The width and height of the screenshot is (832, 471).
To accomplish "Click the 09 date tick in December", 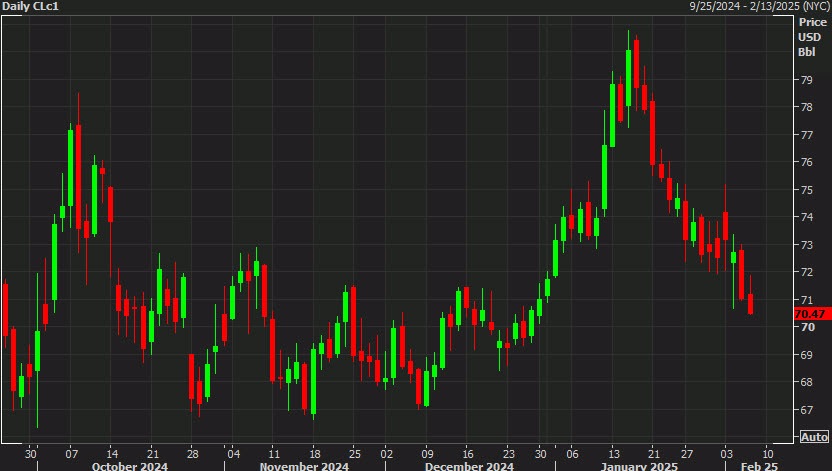I will point(427,454).
